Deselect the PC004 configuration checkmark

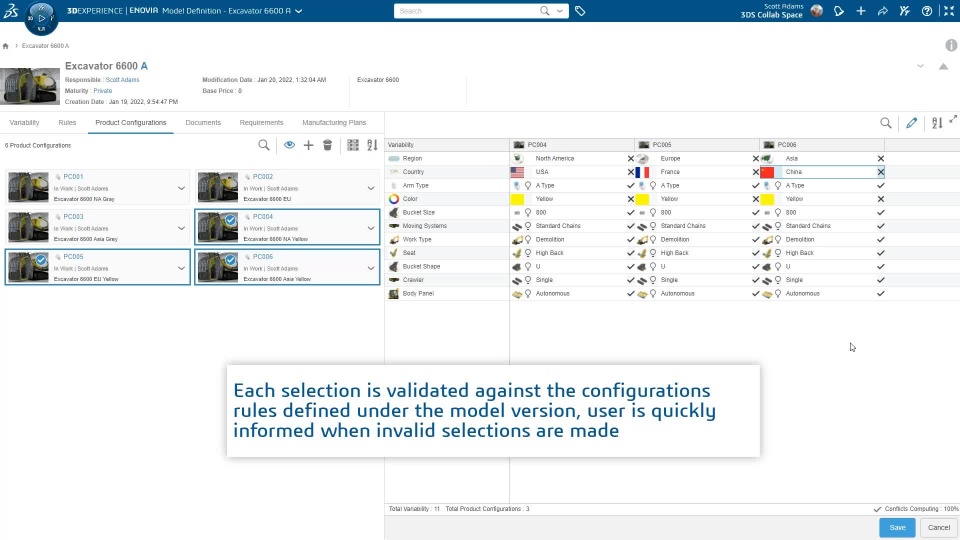click(230, 220)
